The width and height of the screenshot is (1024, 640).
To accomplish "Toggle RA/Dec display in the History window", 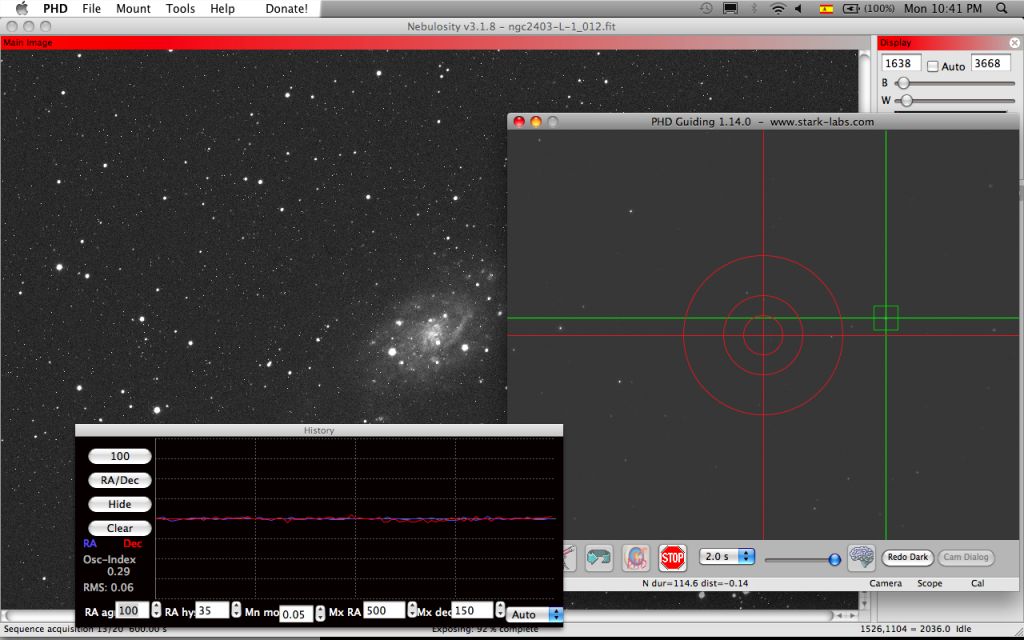I will point(119,480).
